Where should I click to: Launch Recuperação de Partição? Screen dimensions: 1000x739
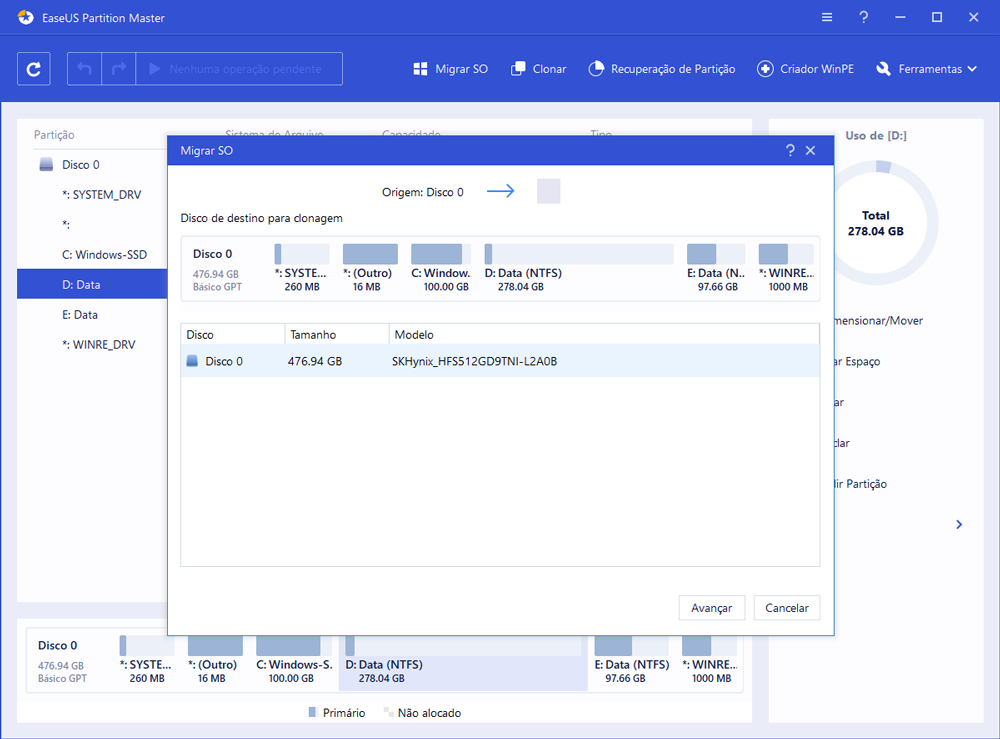click(661, 69)
